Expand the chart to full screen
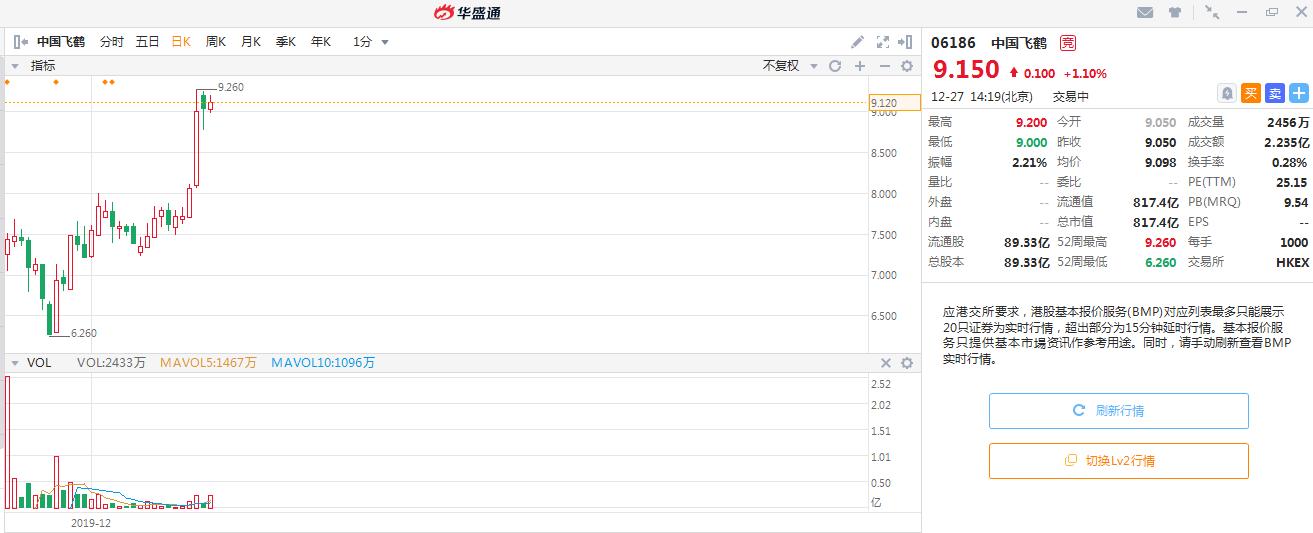Screen dimensions: 1313x533 click(x=883, y=42)
